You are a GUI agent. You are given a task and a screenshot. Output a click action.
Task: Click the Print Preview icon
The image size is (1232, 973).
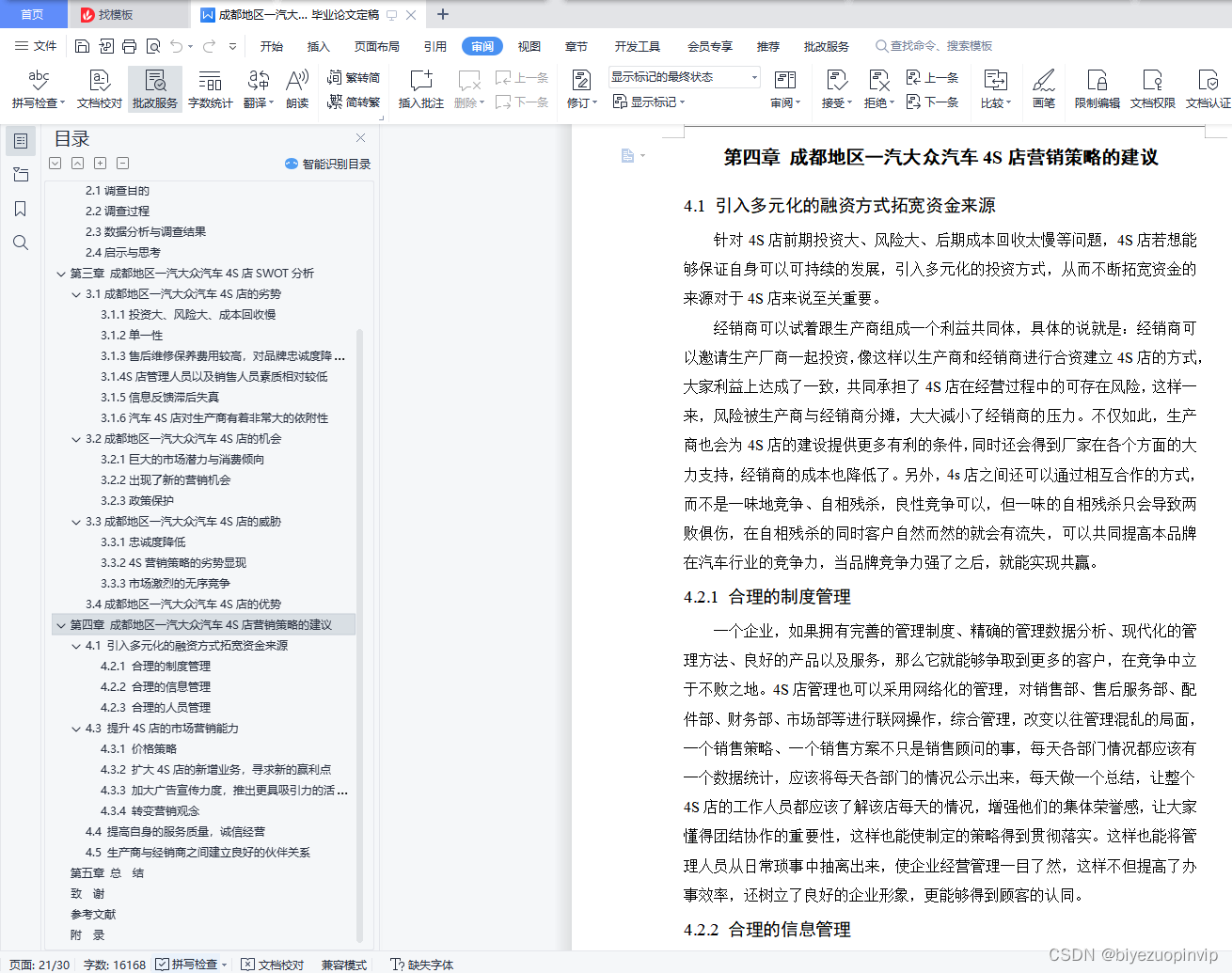152,46
